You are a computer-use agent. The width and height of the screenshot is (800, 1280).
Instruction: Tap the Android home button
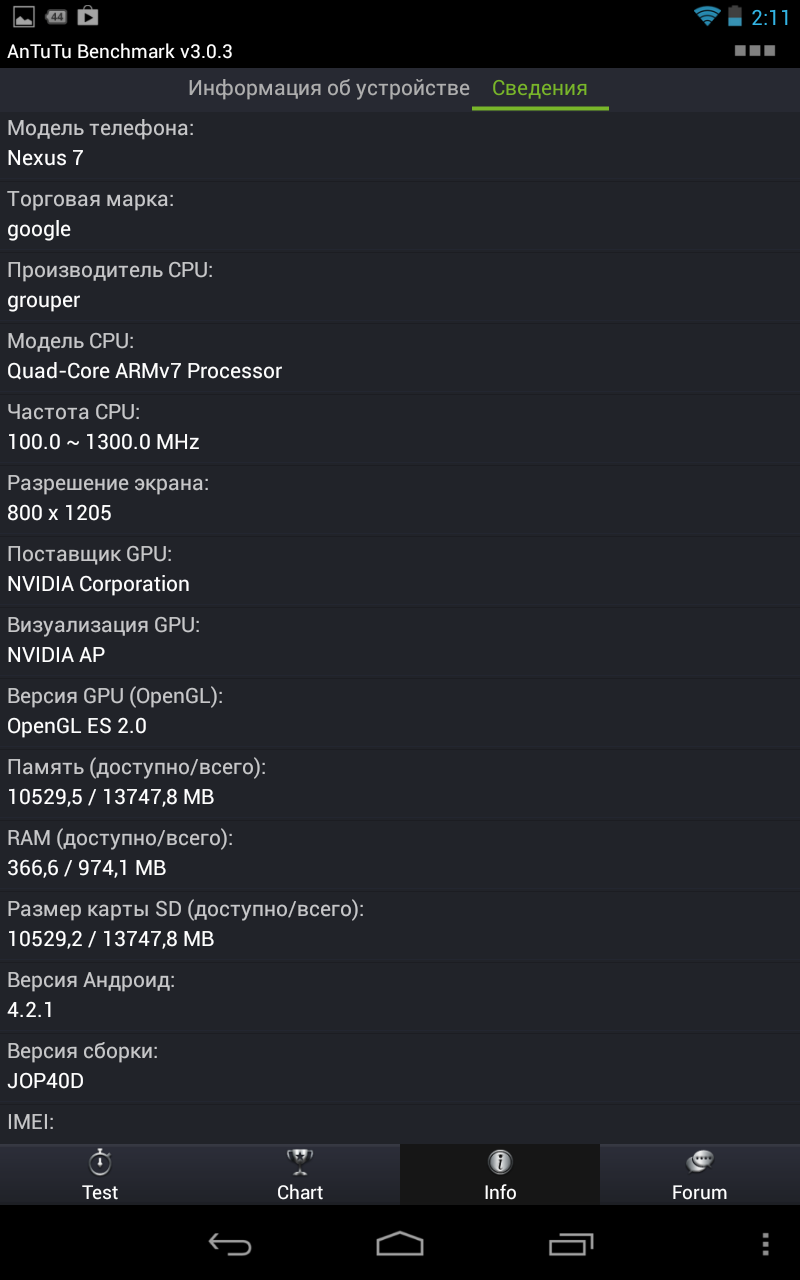[400, 1243]
